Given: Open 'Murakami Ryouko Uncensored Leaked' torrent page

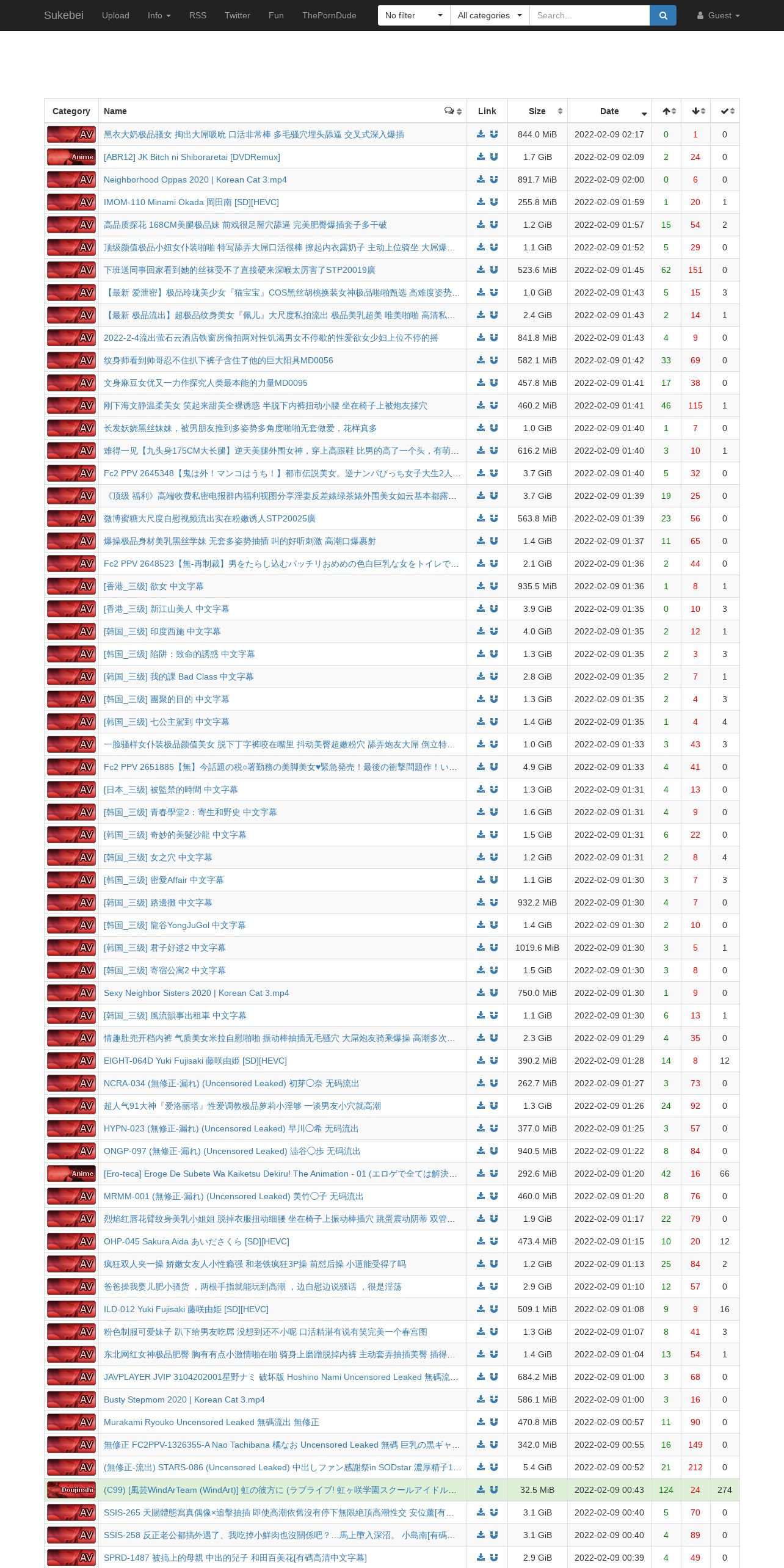Looking at the screenshot, I should point(211,1422).
